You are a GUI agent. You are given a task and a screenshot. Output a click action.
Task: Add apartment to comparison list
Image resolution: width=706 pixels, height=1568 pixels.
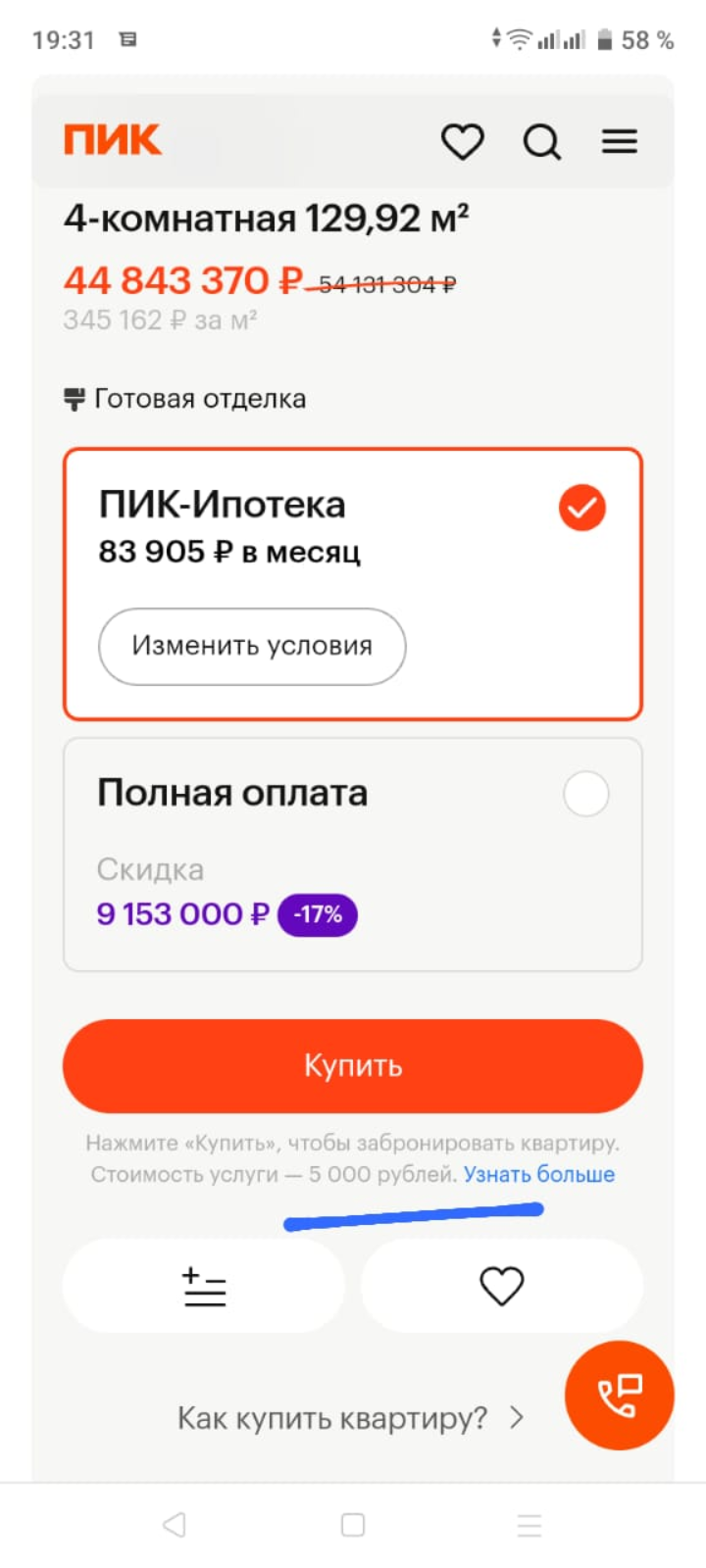coord(204,1286)
